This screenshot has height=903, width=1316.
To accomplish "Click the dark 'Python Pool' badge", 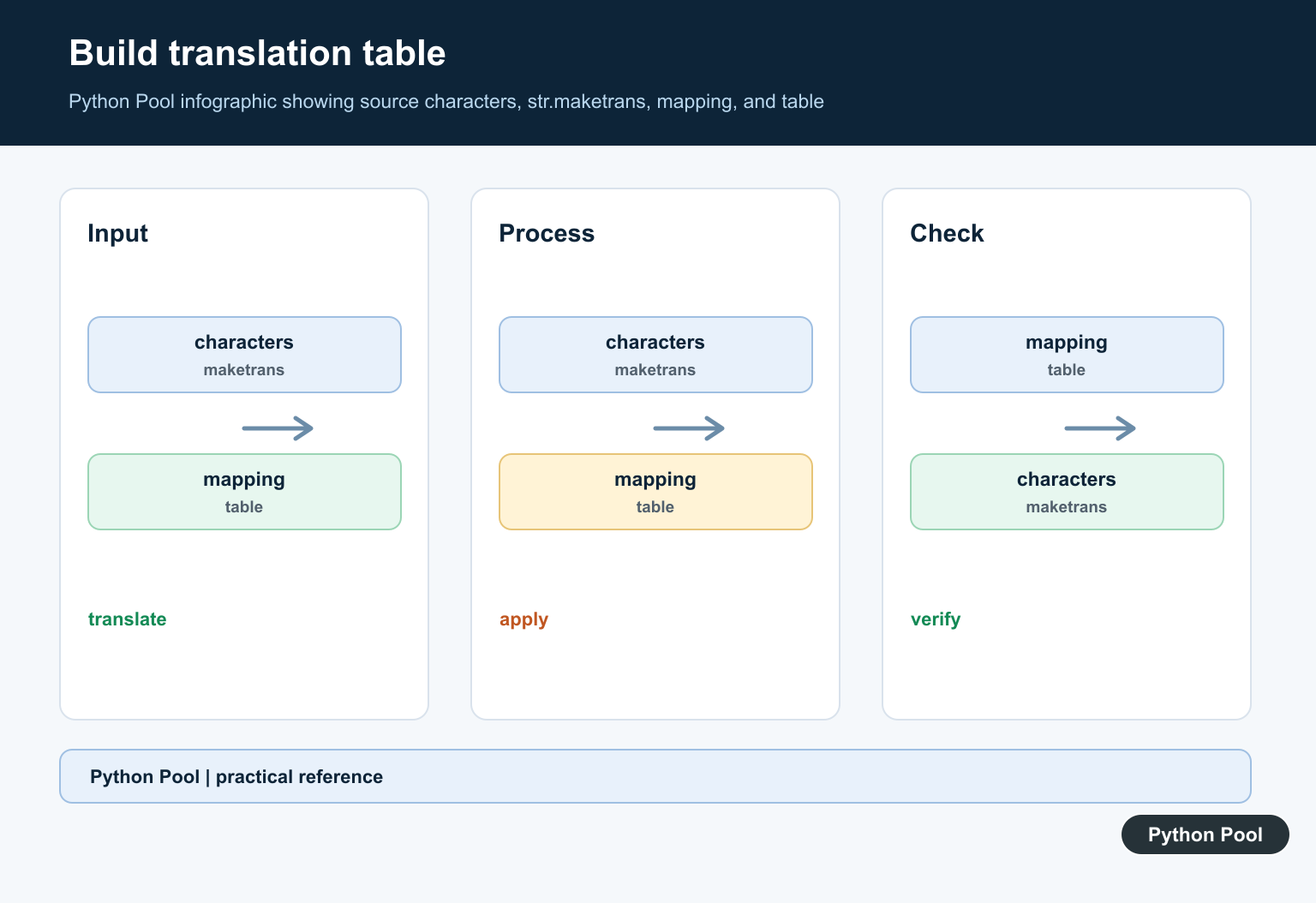I will (1205, 834).
